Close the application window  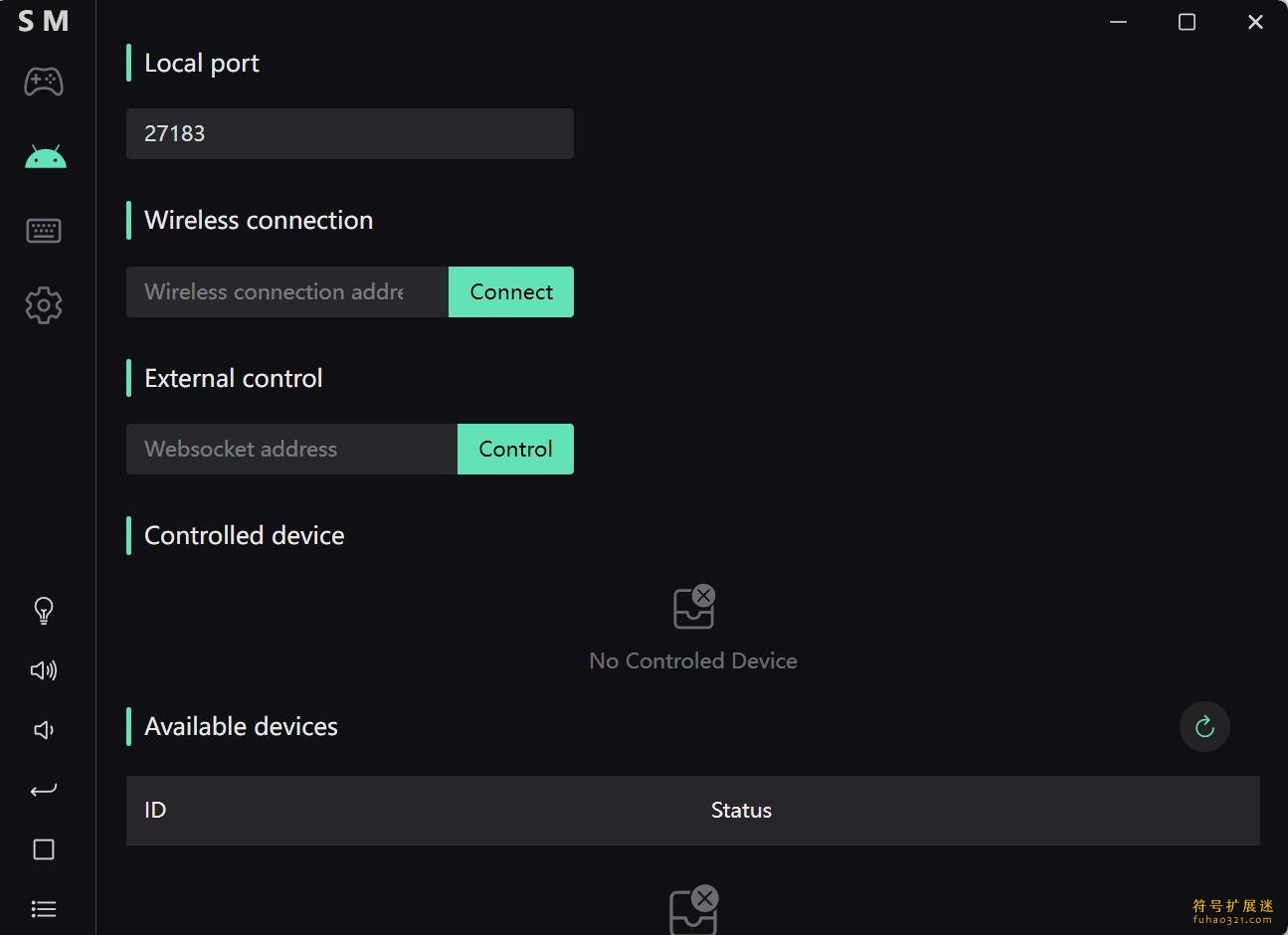(1255, 22)
